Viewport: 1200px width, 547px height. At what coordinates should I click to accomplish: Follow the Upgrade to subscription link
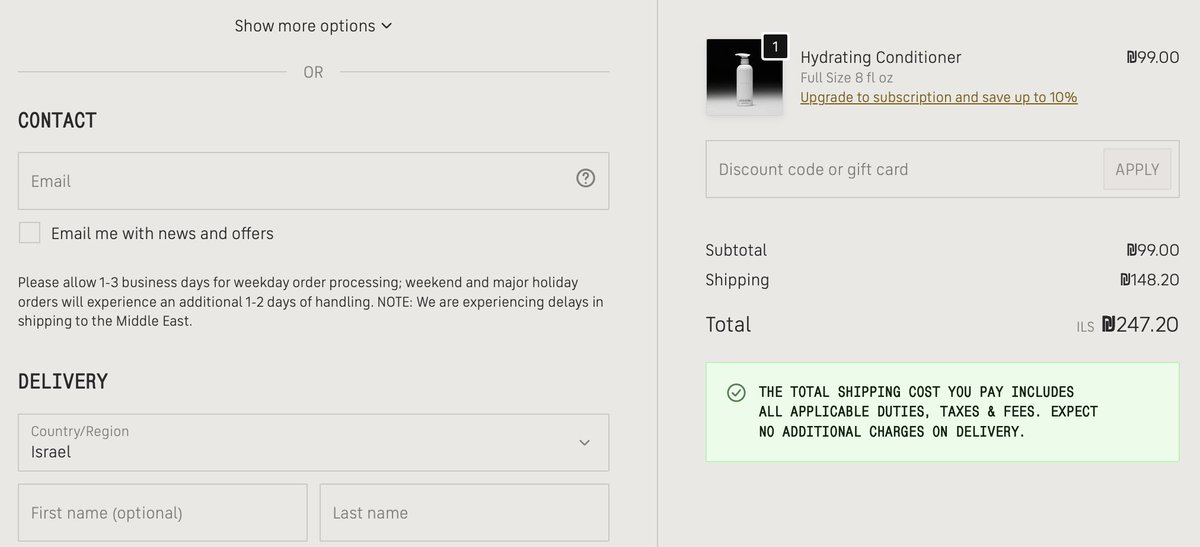(939, 97)
